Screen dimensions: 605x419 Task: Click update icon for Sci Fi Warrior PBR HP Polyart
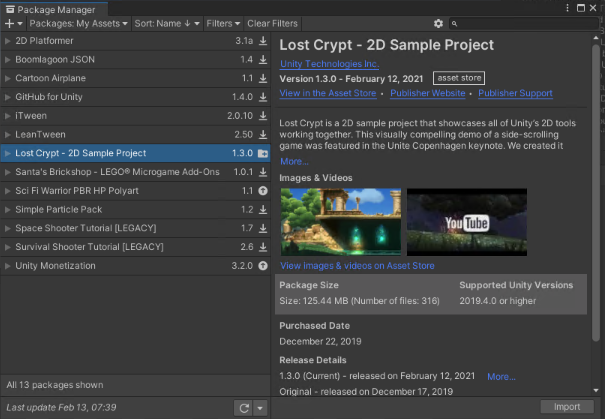(263, 191)
